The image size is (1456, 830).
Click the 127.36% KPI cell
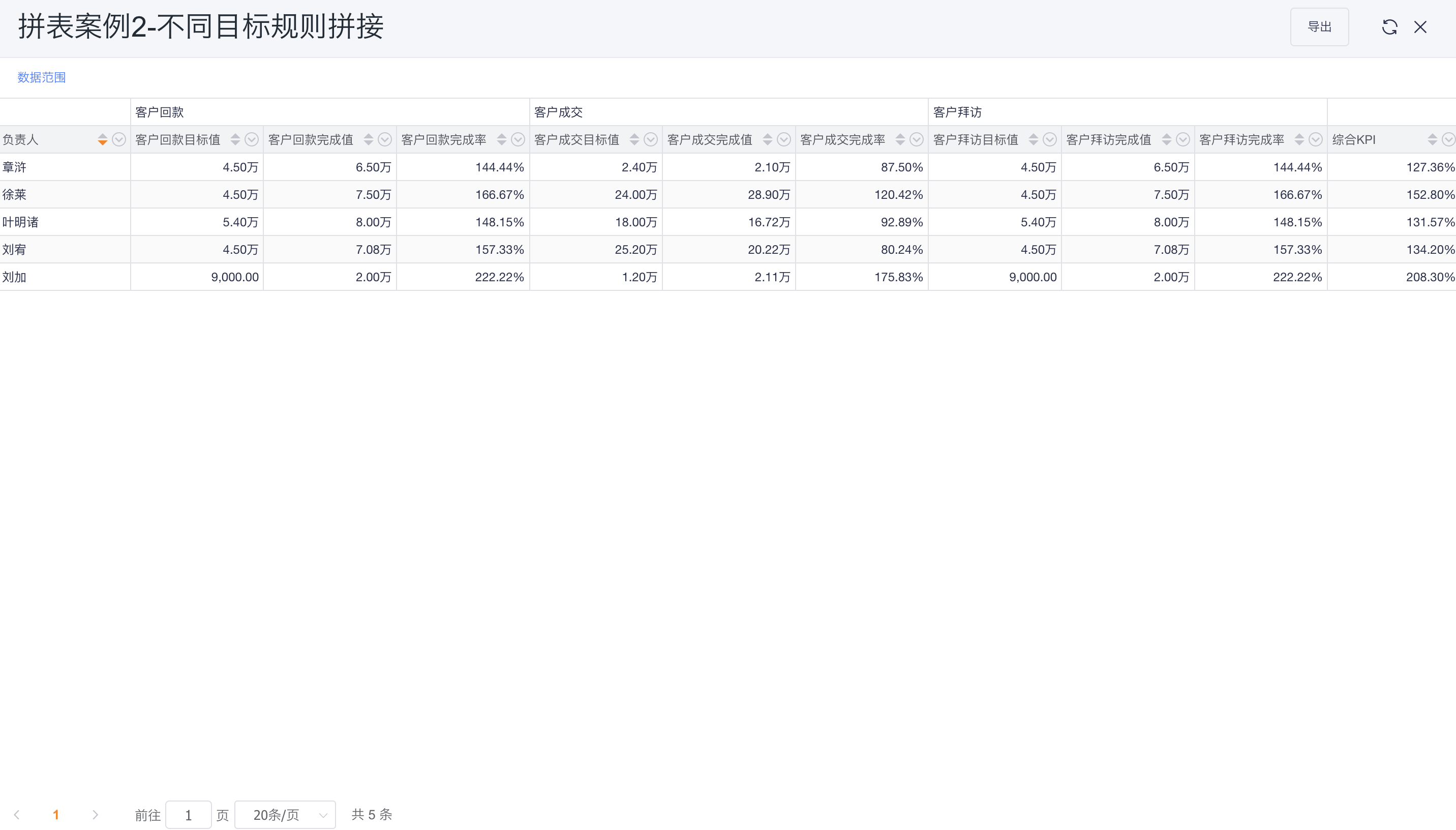point(1391,167)
